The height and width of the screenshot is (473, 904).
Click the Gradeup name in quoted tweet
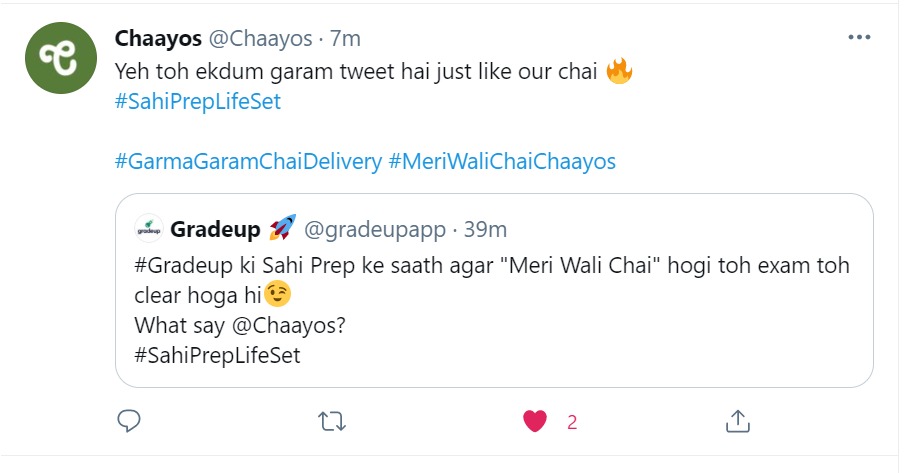pyautogui.click(x=216, y=229)
